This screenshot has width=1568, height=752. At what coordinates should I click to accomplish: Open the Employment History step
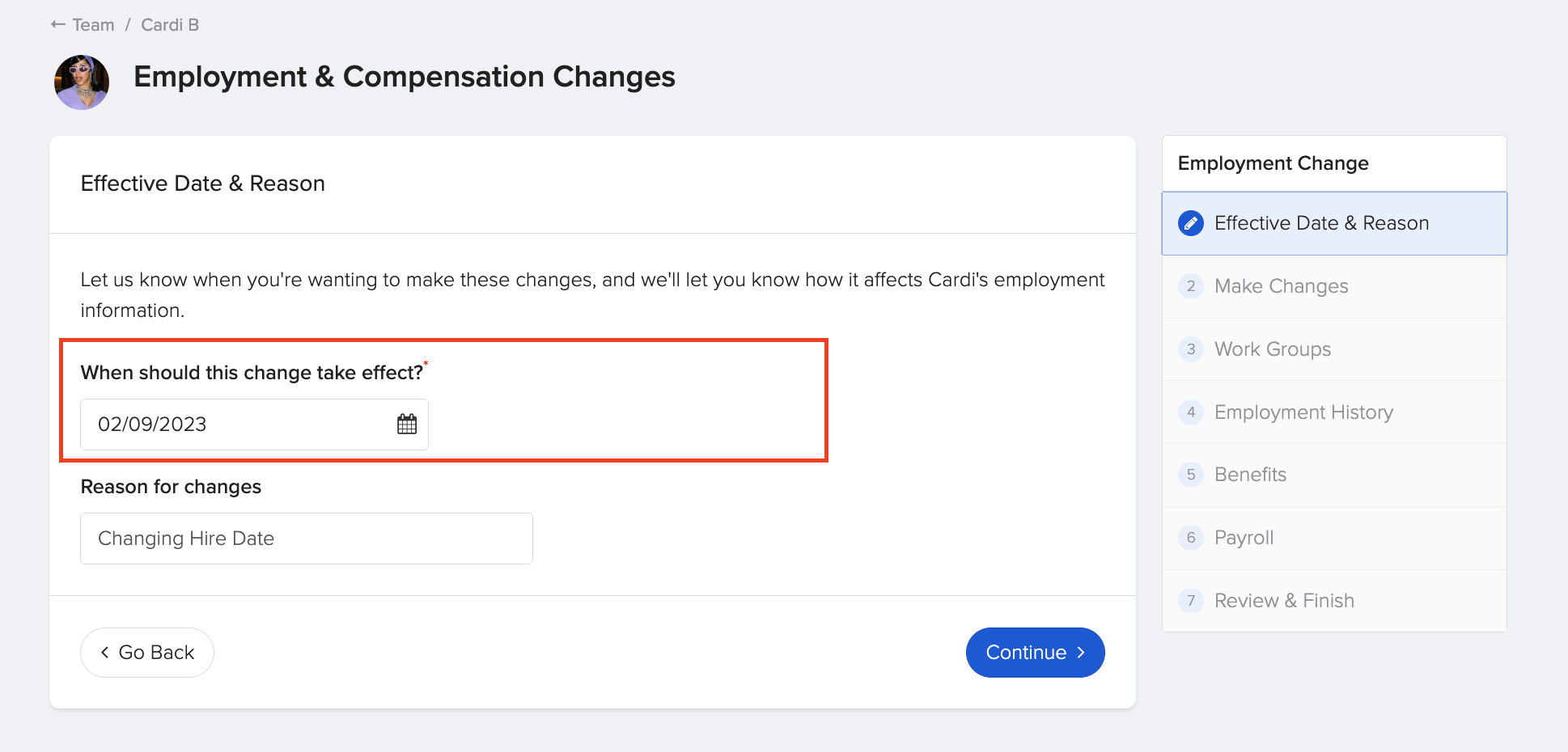pos(1303,412)
